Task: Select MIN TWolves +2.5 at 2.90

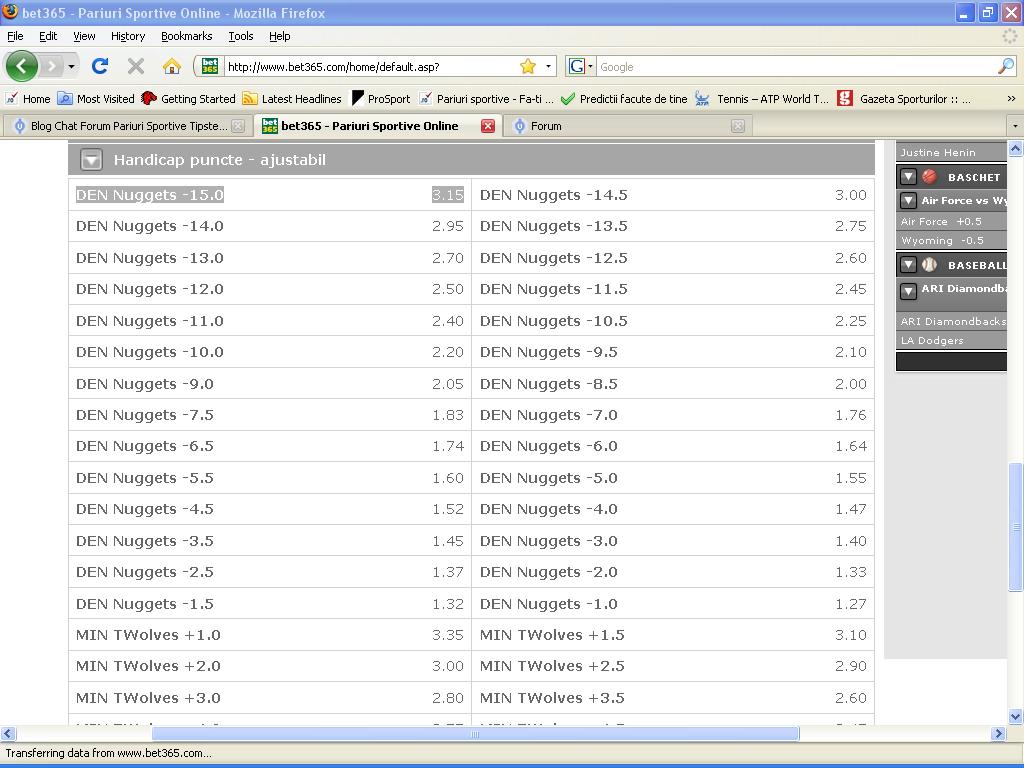Action: tap(673, 666)
